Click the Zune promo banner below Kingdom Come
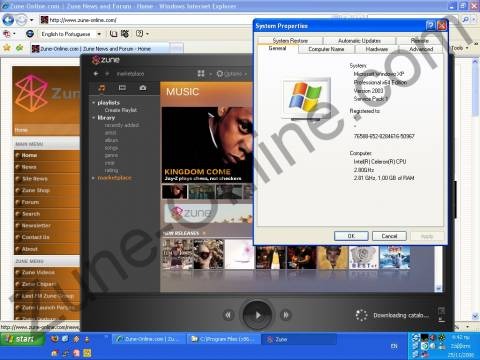480x360 pixels. coord(208,213)
